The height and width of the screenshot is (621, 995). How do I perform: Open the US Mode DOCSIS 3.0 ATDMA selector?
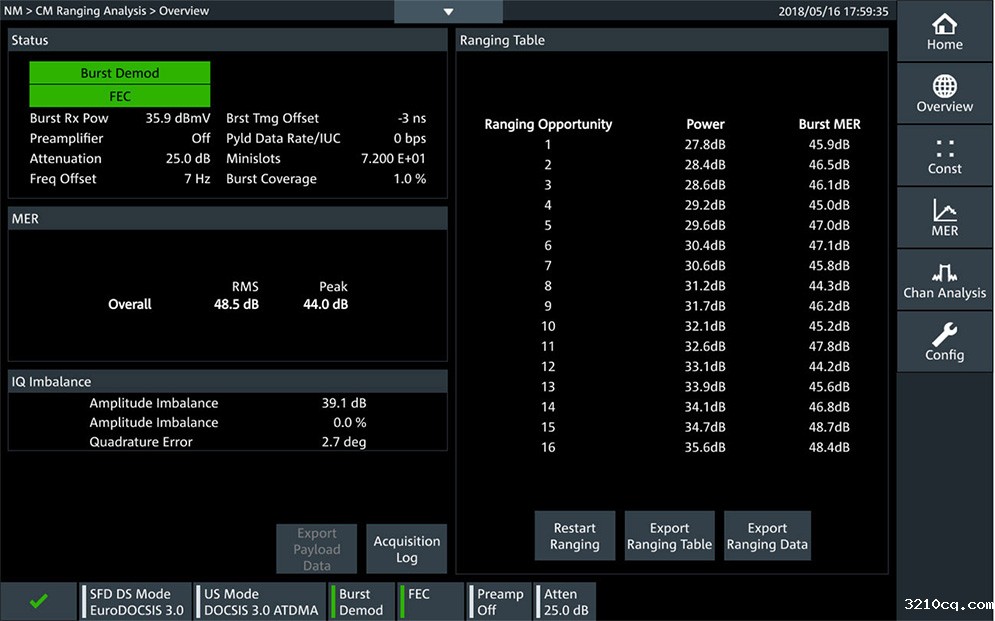coord(261,601)
